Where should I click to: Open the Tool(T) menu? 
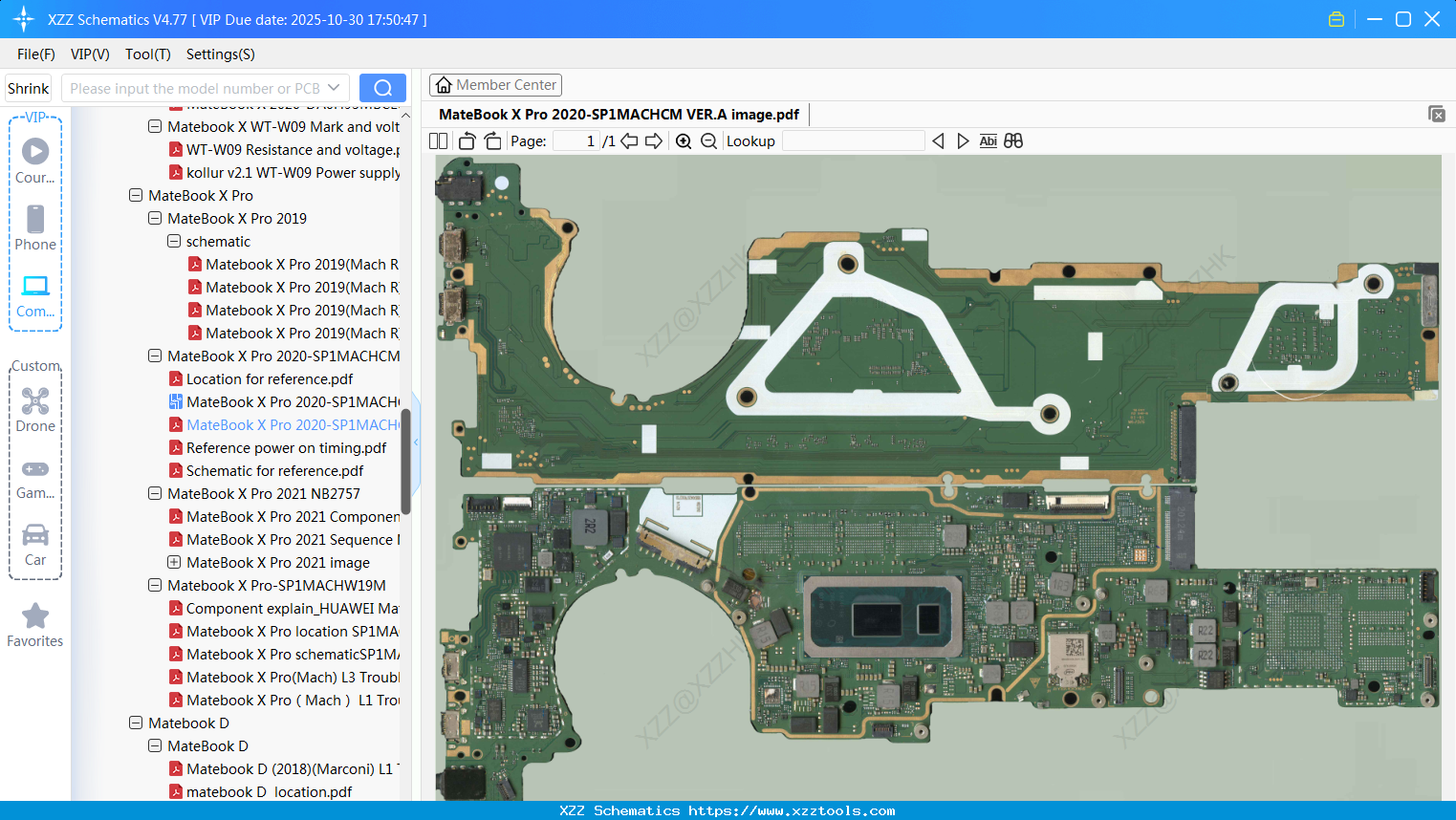pos(148,54)
